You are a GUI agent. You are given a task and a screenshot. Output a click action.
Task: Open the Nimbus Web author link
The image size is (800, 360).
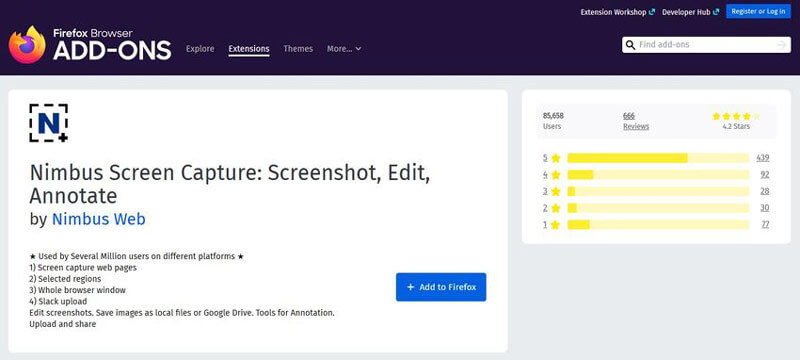98,219
